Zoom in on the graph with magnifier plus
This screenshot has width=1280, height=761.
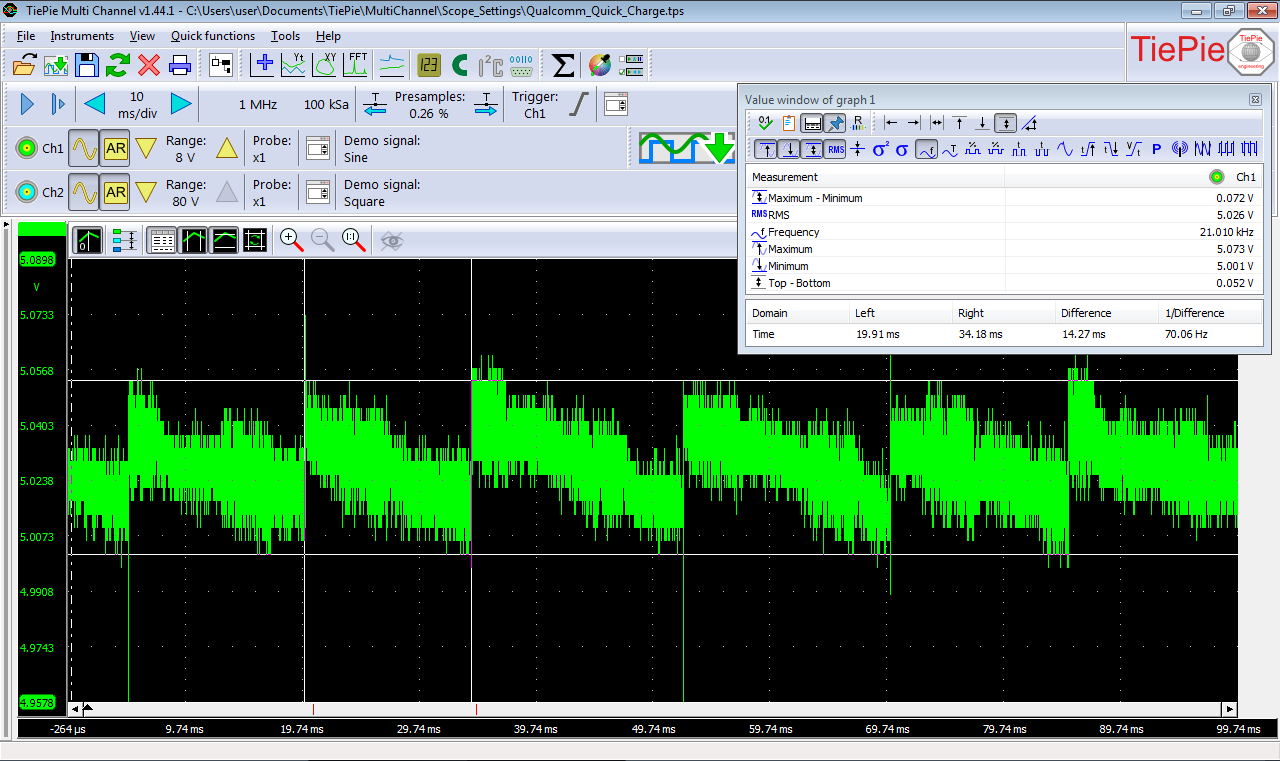[291, 239]
